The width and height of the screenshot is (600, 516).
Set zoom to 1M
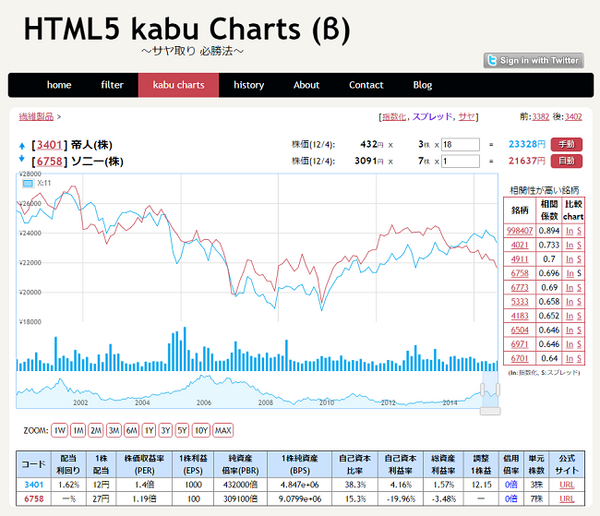78,431
